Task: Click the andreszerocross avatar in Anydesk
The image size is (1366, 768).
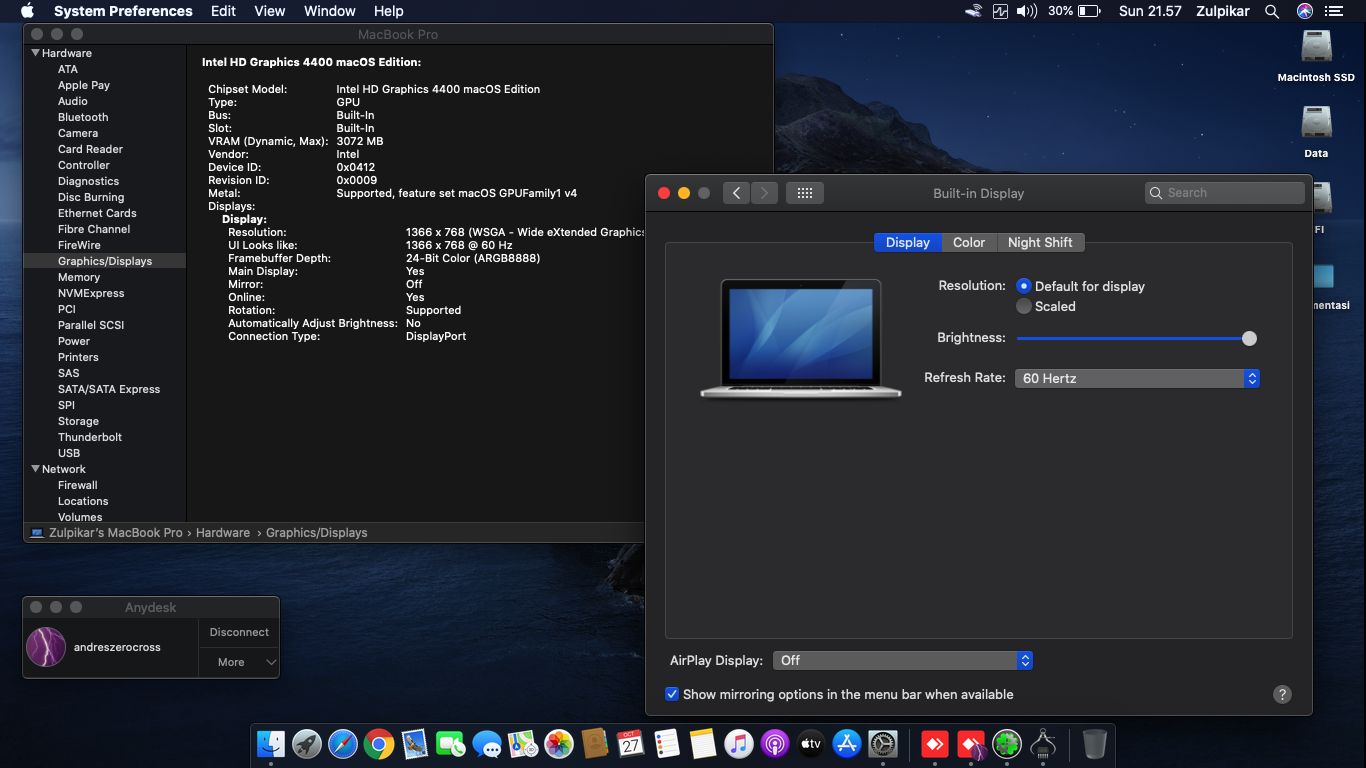Action: click(46, 647)
